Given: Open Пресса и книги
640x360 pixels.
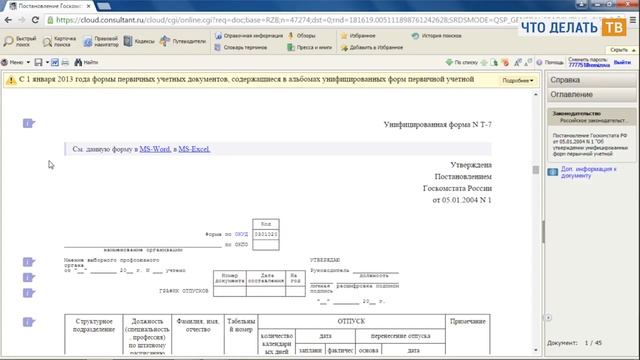Looking at the screenshot, I should pos(309,47).
